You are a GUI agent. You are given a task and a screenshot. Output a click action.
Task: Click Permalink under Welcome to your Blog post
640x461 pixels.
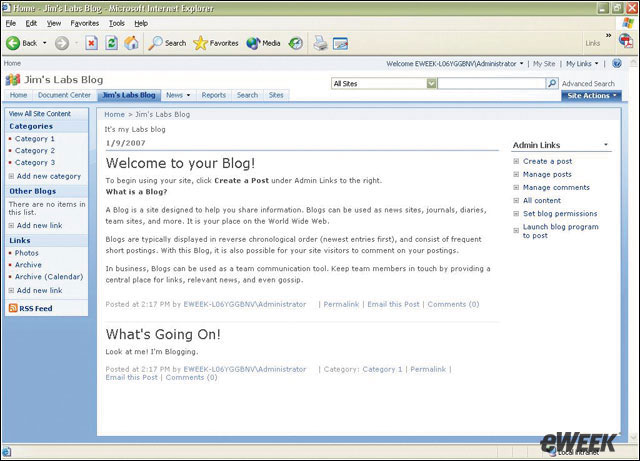pyautogui.click(x=341, y=304)
